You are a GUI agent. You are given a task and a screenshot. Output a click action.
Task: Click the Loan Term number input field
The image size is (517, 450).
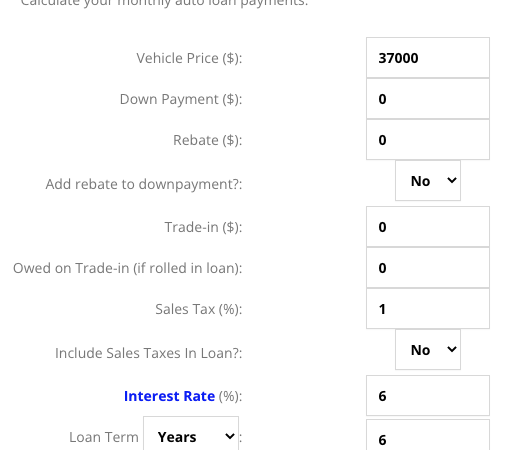[428, 435]
